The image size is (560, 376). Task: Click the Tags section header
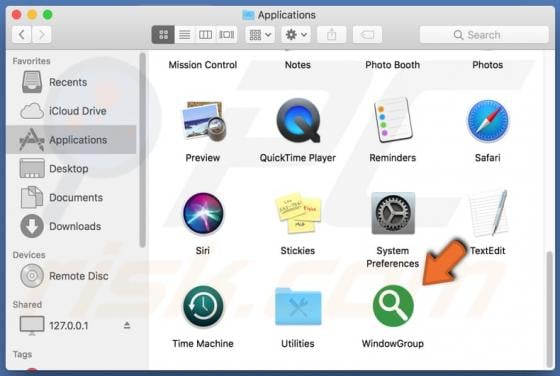click(22, 354)
